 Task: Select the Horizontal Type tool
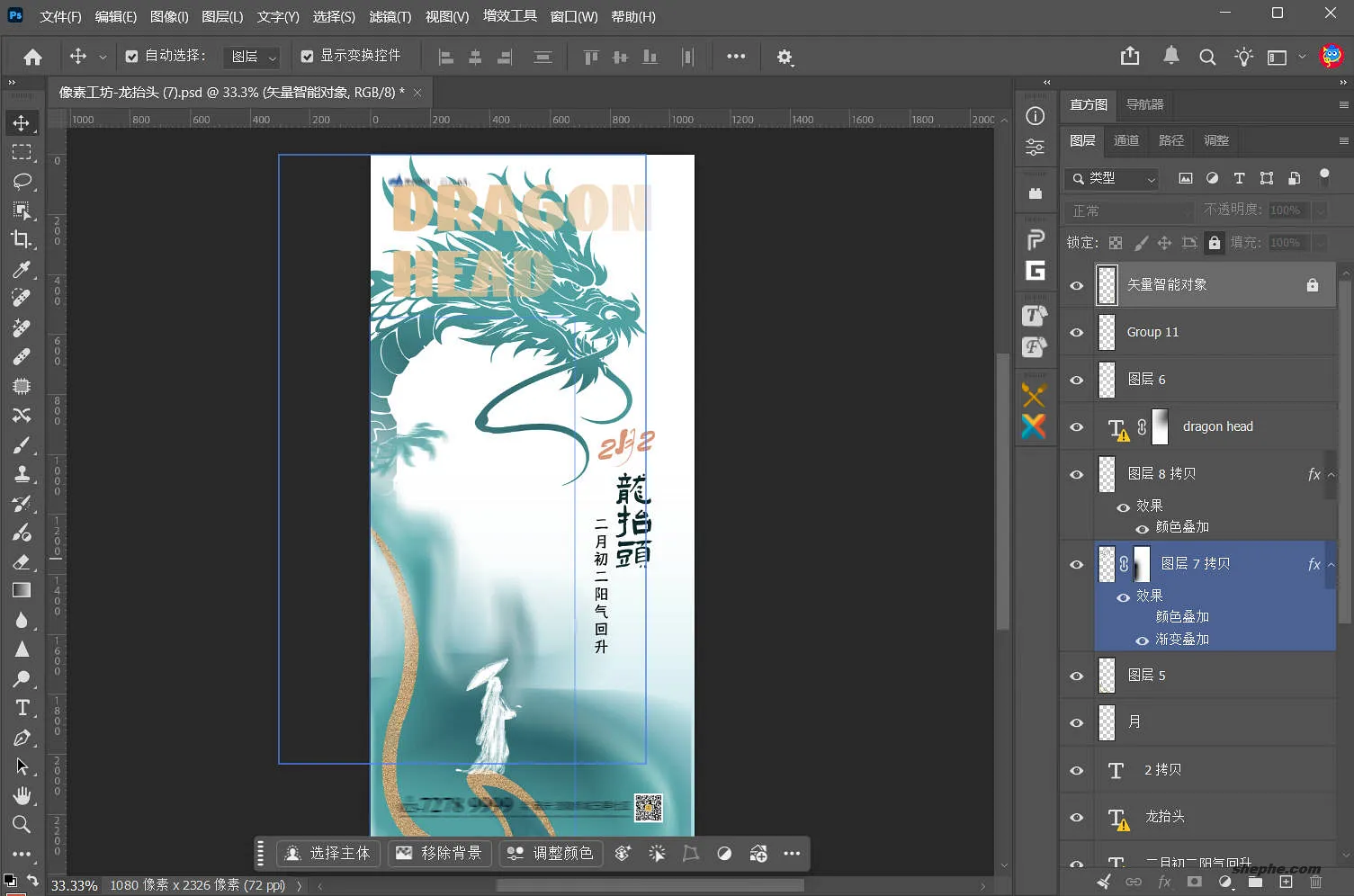coord(22,708)
